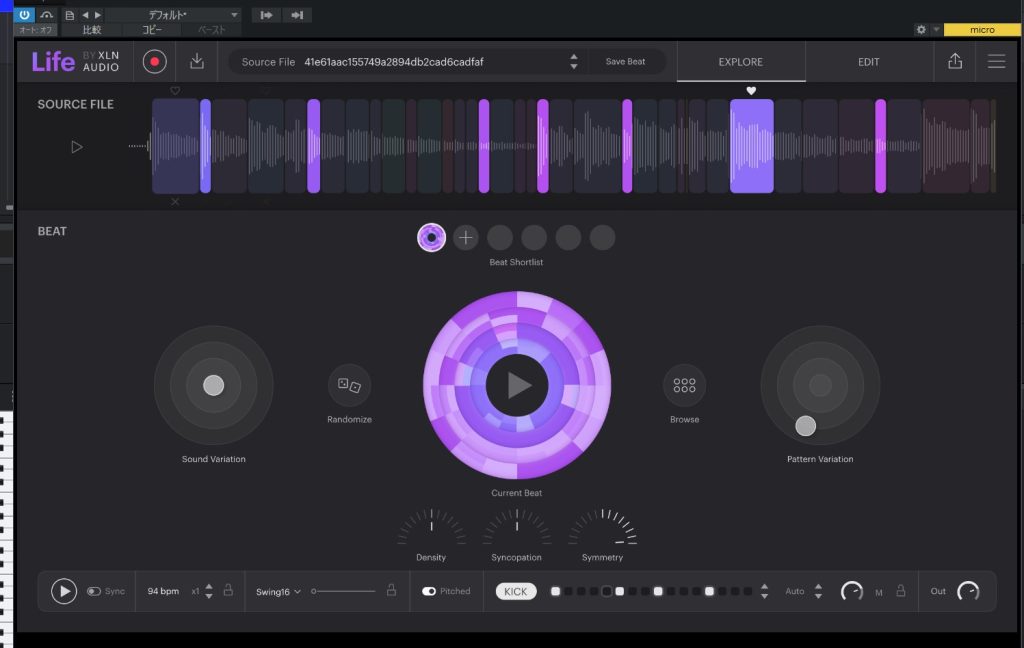Screen dimensions: 1024x648
Task: Click the lock icon next to tempo multiplier
Action: 228,591
